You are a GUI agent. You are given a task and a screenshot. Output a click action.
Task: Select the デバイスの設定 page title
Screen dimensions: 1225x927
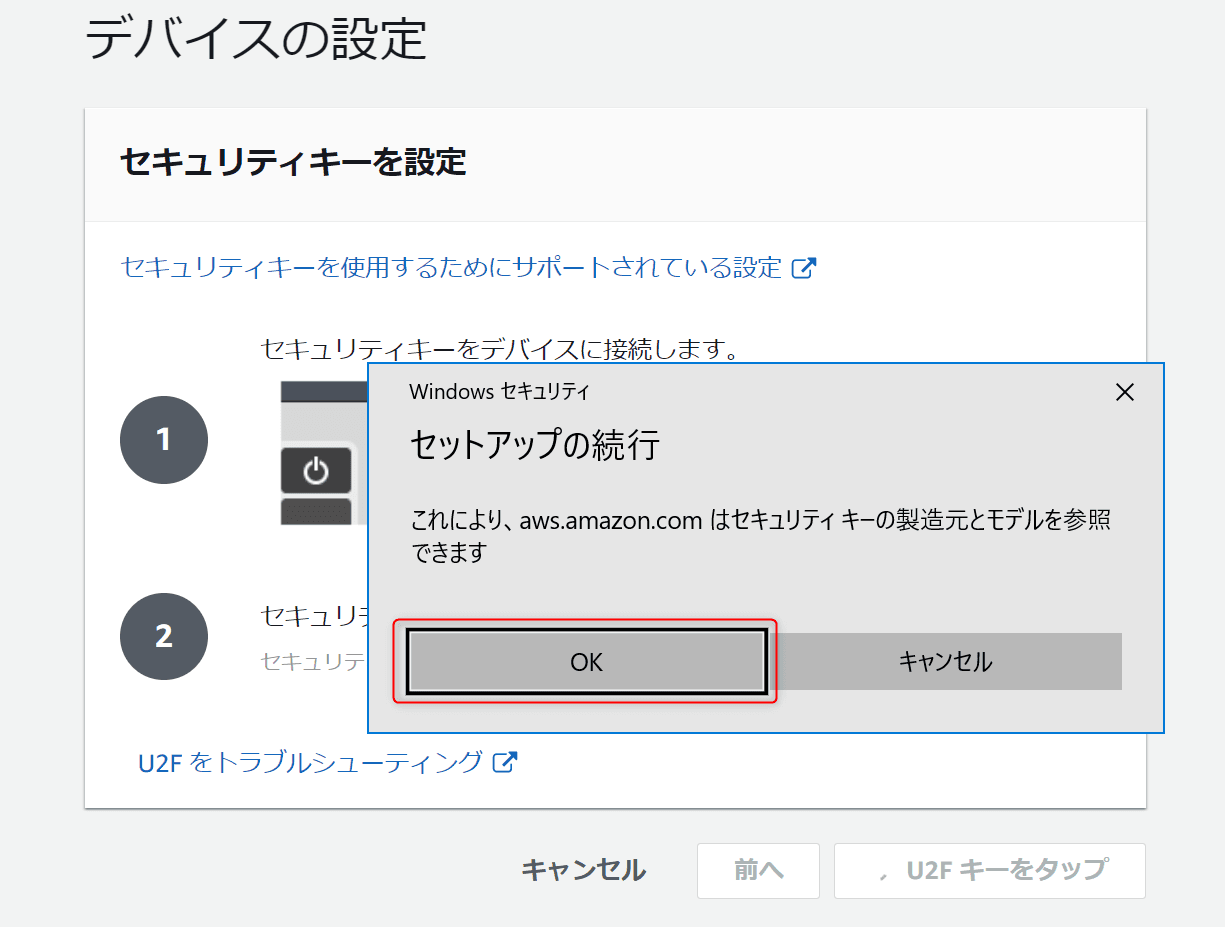point(256,39)
